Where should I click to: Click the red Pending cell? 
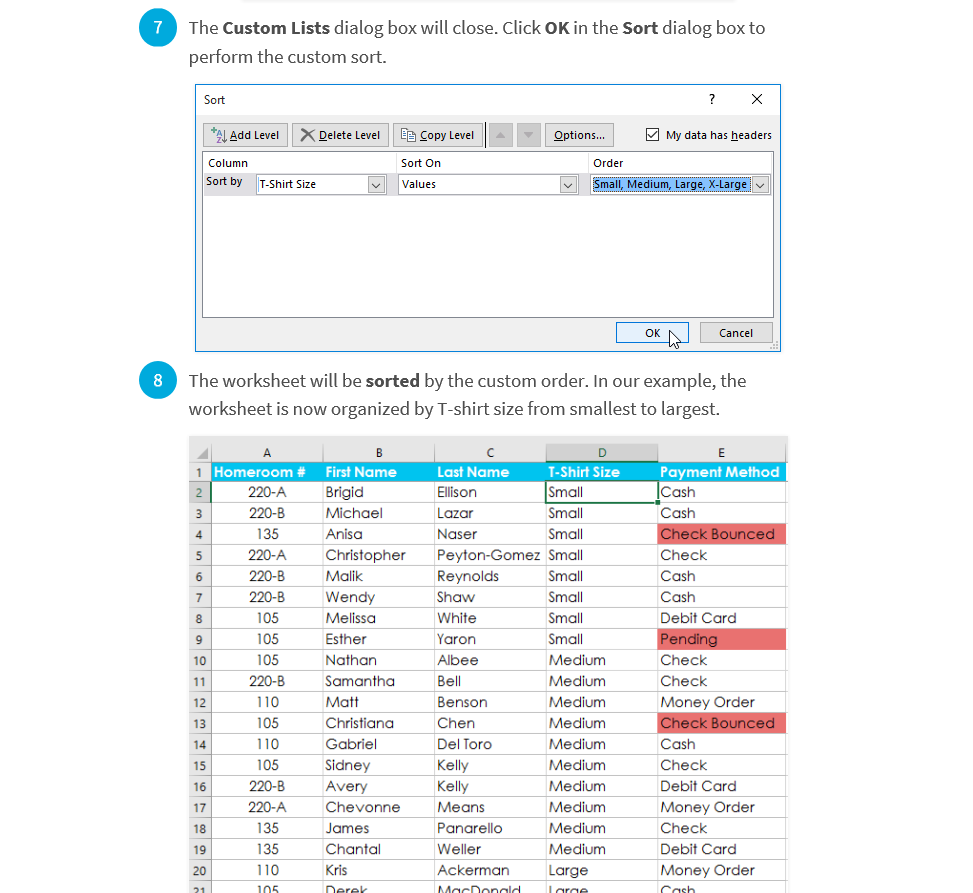[x=722, y=639]
